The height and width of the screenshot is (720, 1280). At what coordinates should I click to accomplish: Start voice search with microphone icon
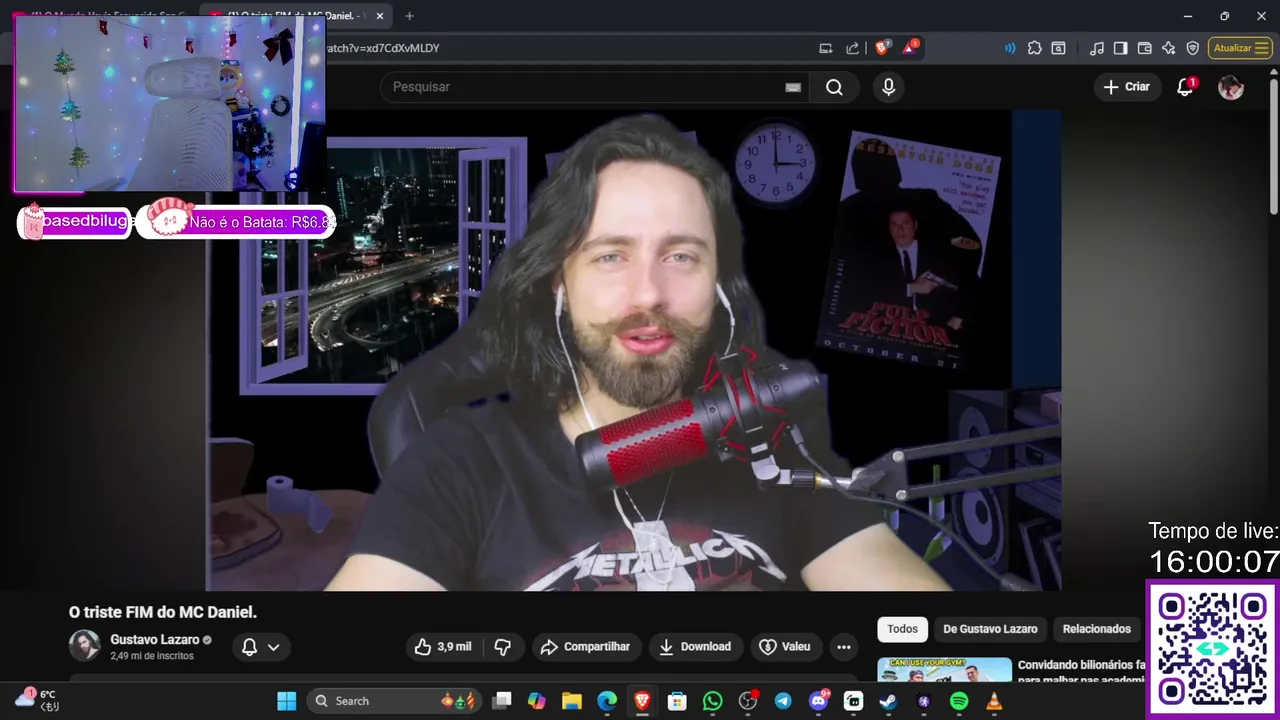pos(888,87)
